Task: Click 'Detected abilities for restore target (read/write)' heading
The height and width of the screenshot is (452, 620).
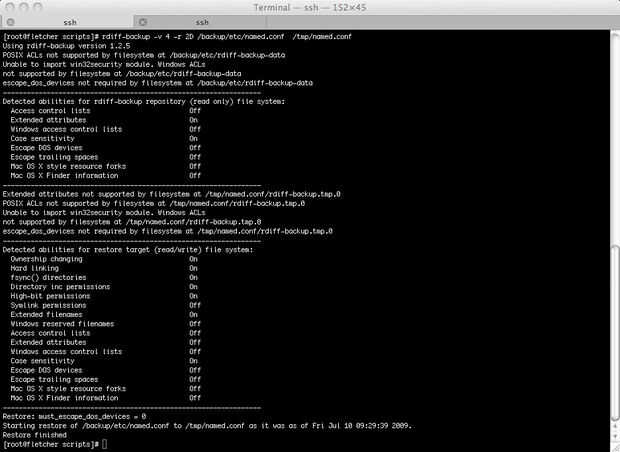Action: coord(128,250)
